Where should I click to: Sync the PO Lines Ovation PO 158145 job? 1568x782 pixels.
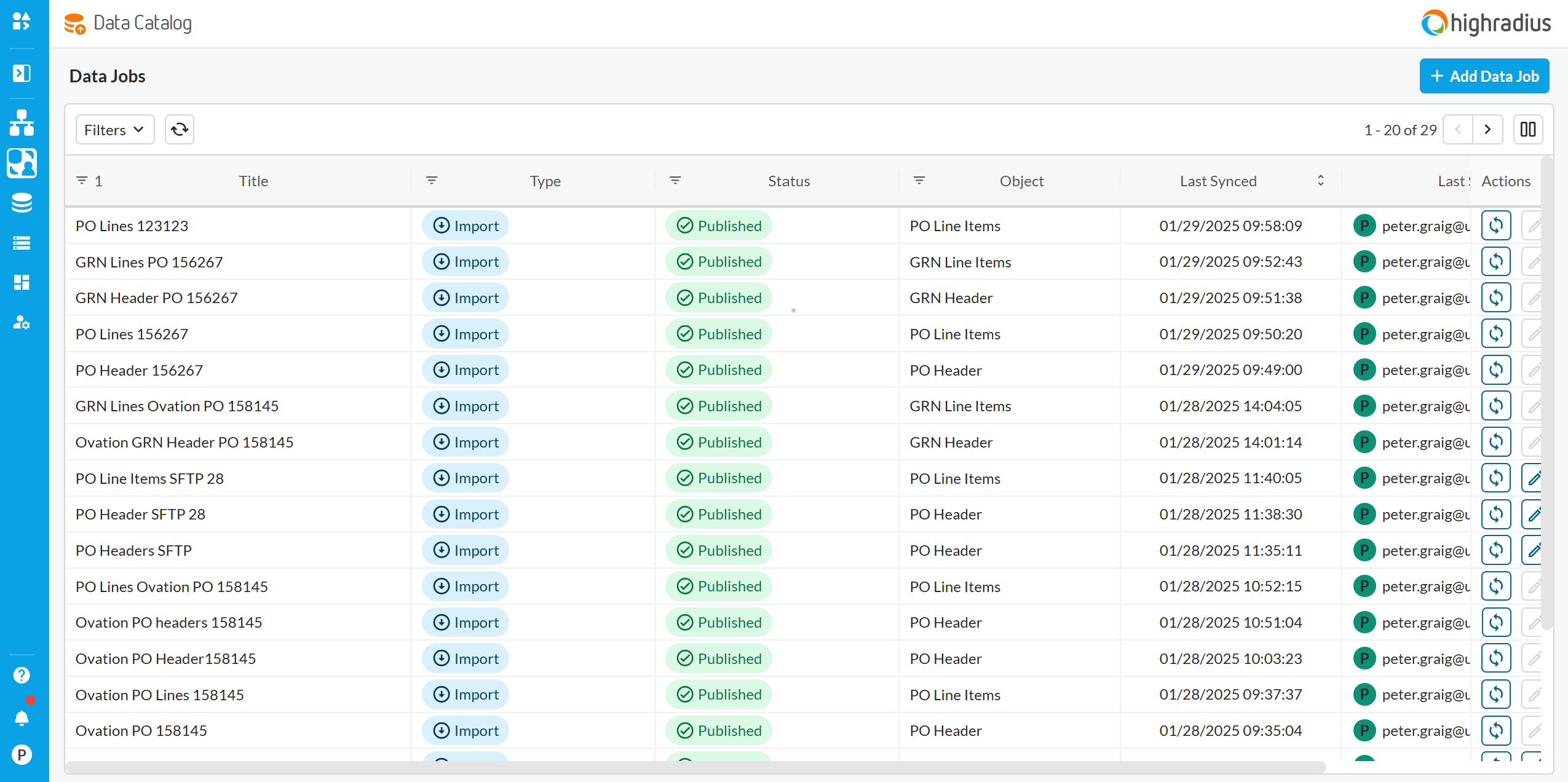tap(1496, 586)
